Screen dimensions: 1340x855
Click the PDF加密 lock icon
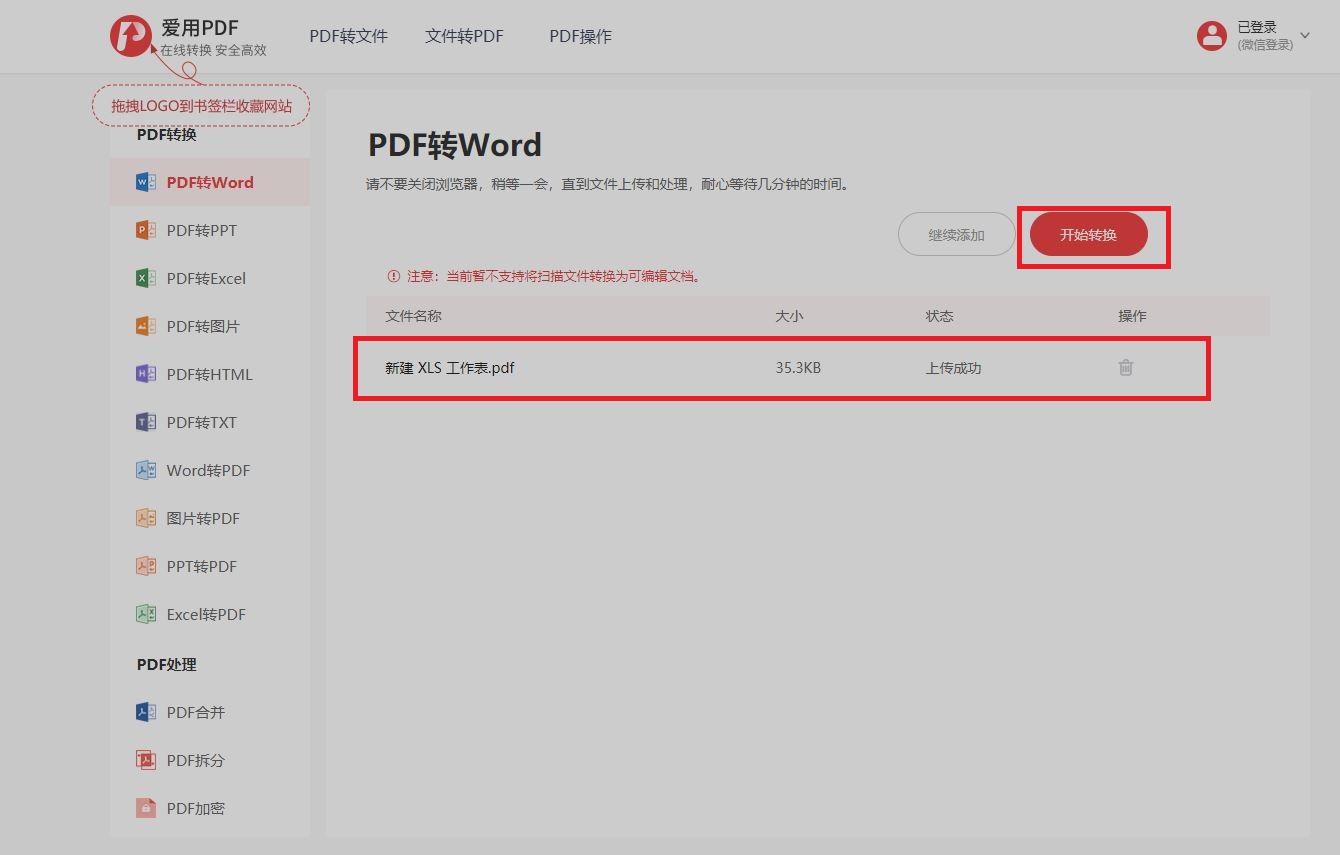146,808
